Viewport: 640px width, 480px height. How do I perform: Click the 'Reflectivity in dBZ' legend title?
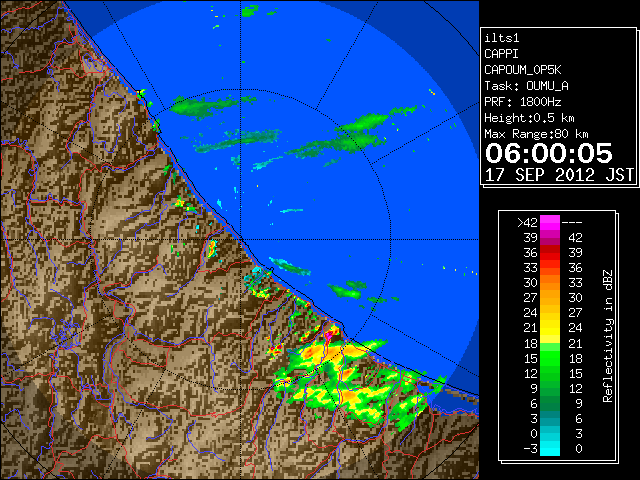point(607,336)
